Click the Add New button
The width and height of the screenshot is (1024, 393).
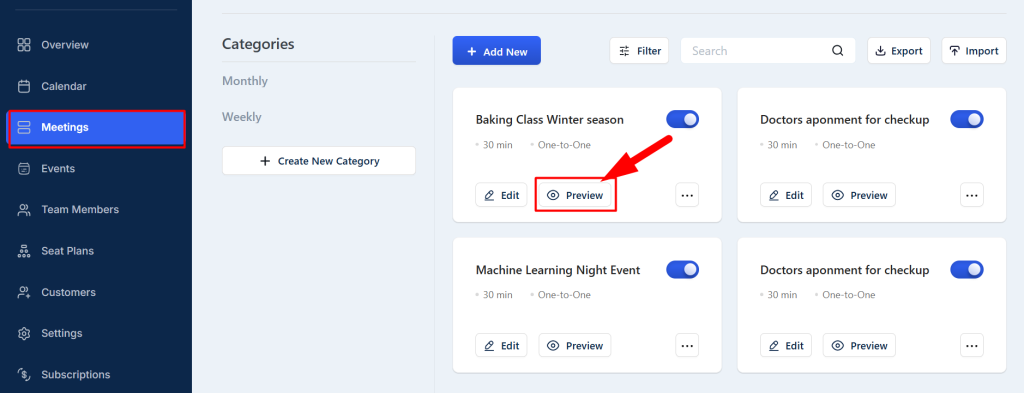coord(496,51)
